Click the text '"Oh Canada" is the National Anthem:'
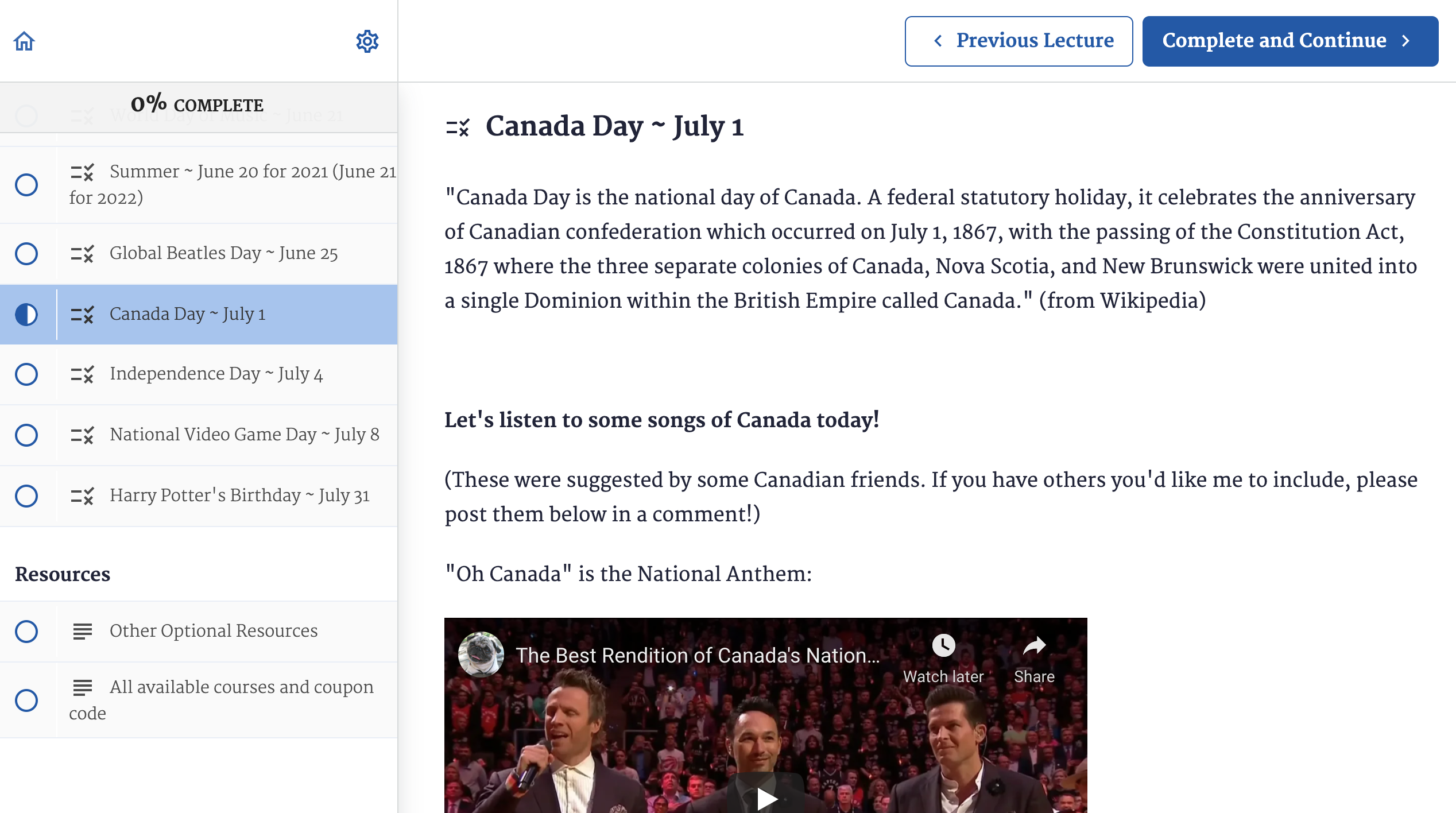1456x813 pixels. point(628,574)
